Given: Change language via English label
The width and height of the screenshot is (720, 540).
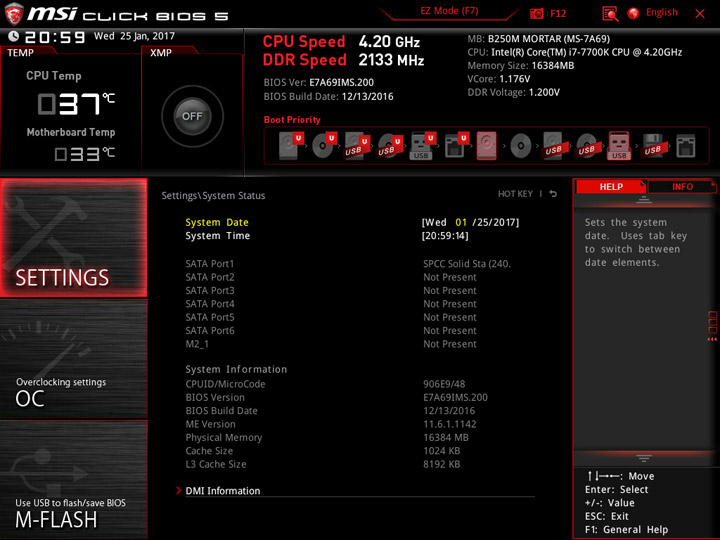Looking at the screenshot, I should coord(661,12).
